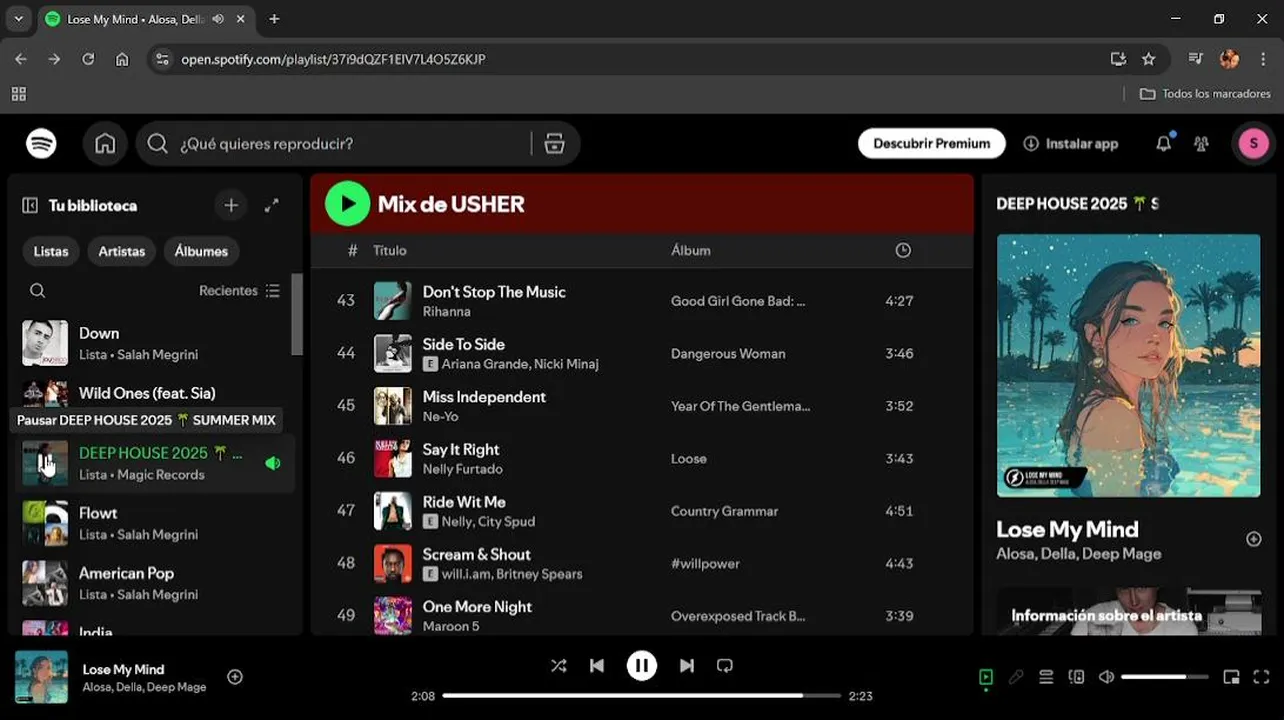Viewport: 1284px width, 720px height.
Task: Toggle the Now Playing view panel
Action: click(986, 677)
